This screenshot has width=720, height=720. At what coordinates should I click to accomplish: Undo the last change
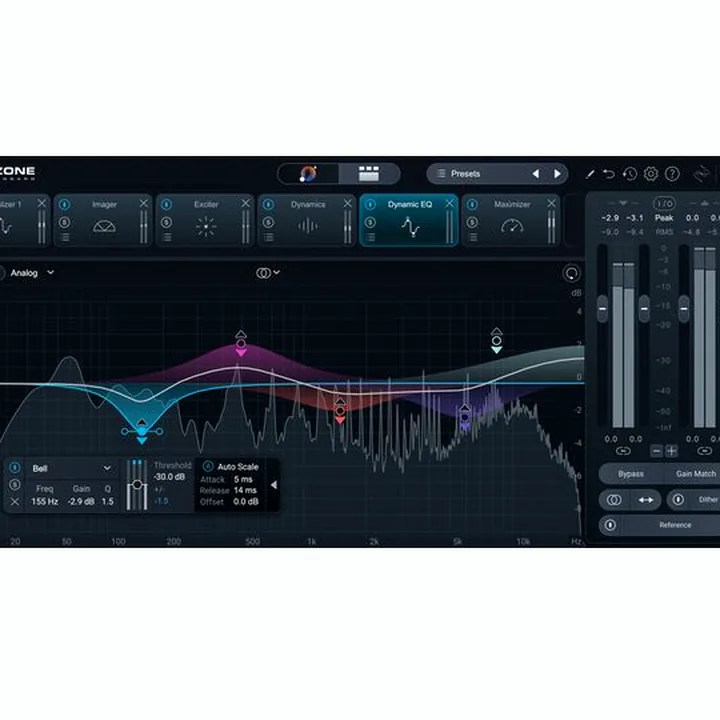(x=609, y=174)
